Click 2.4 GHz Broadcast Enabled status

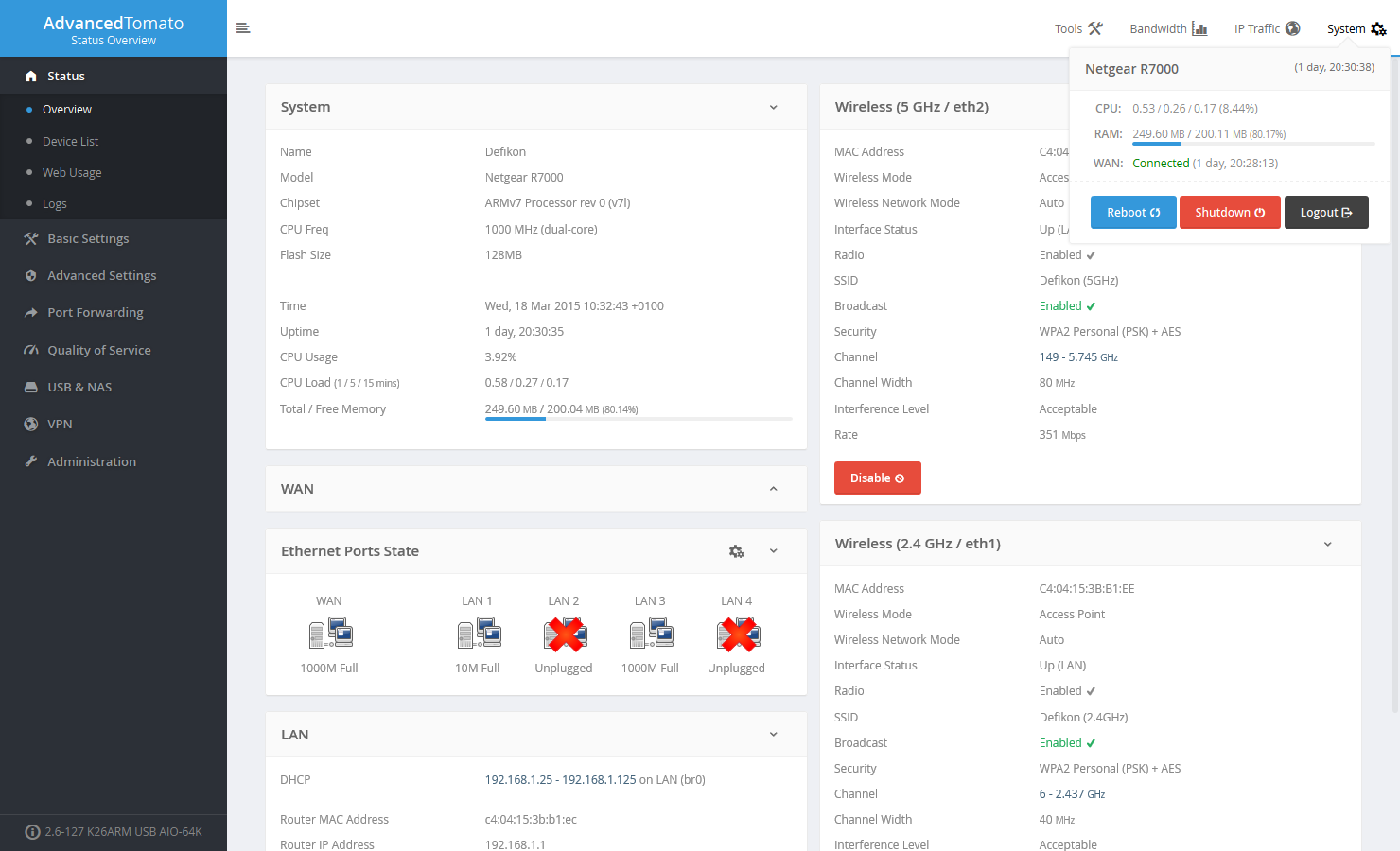pyautogui.click(x=1067, y=743)
